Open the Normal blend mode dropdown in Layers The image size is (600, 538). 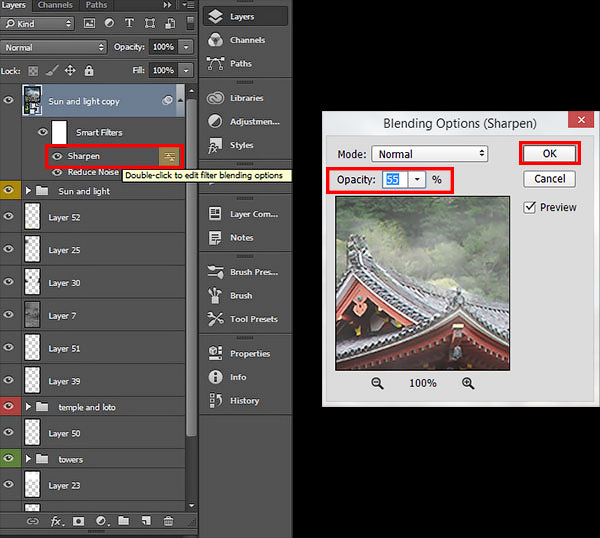coord(53,47)
